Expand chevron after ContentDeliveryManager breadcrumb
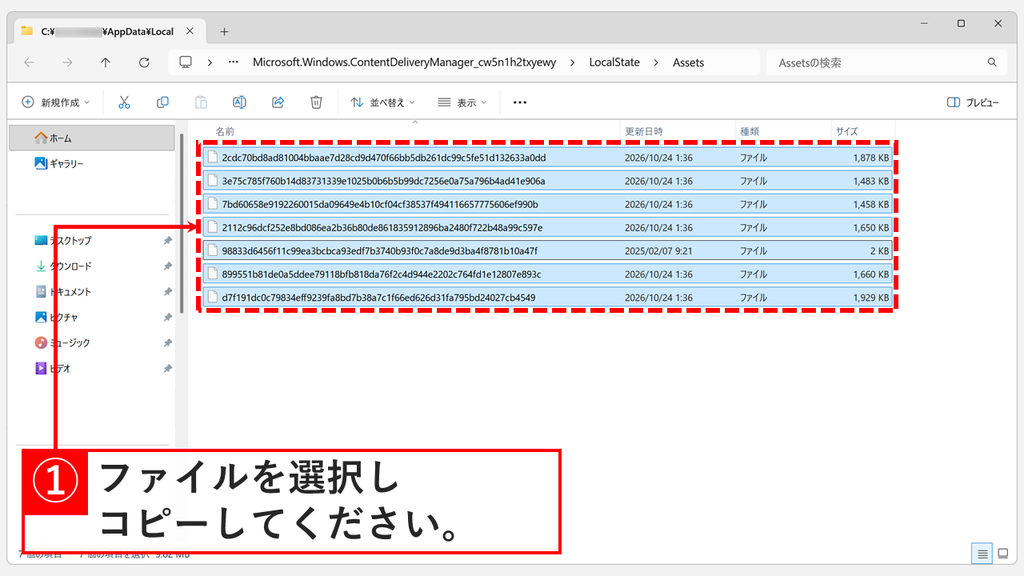Image resolution: width=1024 pixels, height=576 pixels. coord(573,62)
